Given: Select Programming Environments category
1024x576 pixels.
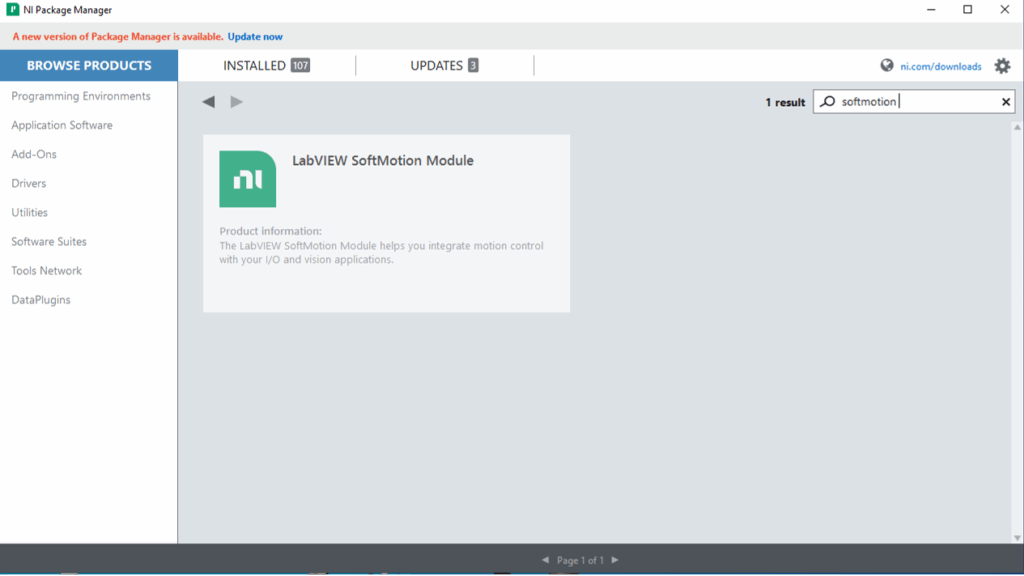Looking at the screenshot, I should (81, 96).
